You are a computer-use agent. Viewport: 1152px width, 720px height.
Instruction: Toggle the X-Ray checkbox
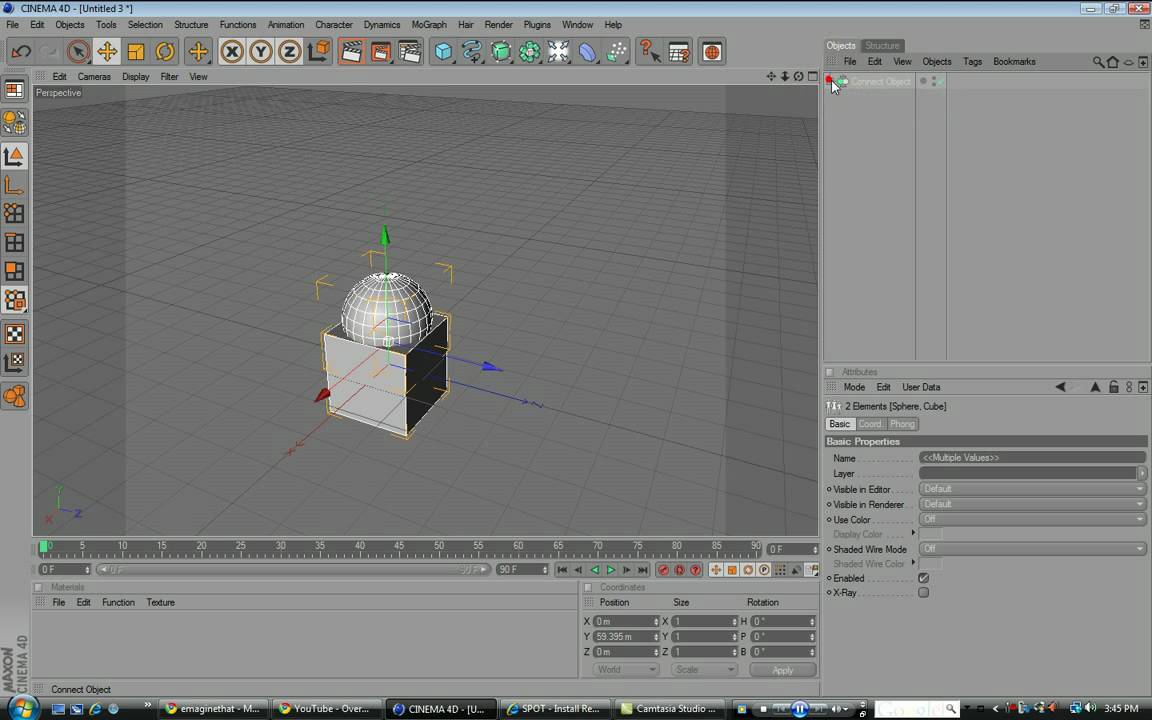tap(924, 592)
